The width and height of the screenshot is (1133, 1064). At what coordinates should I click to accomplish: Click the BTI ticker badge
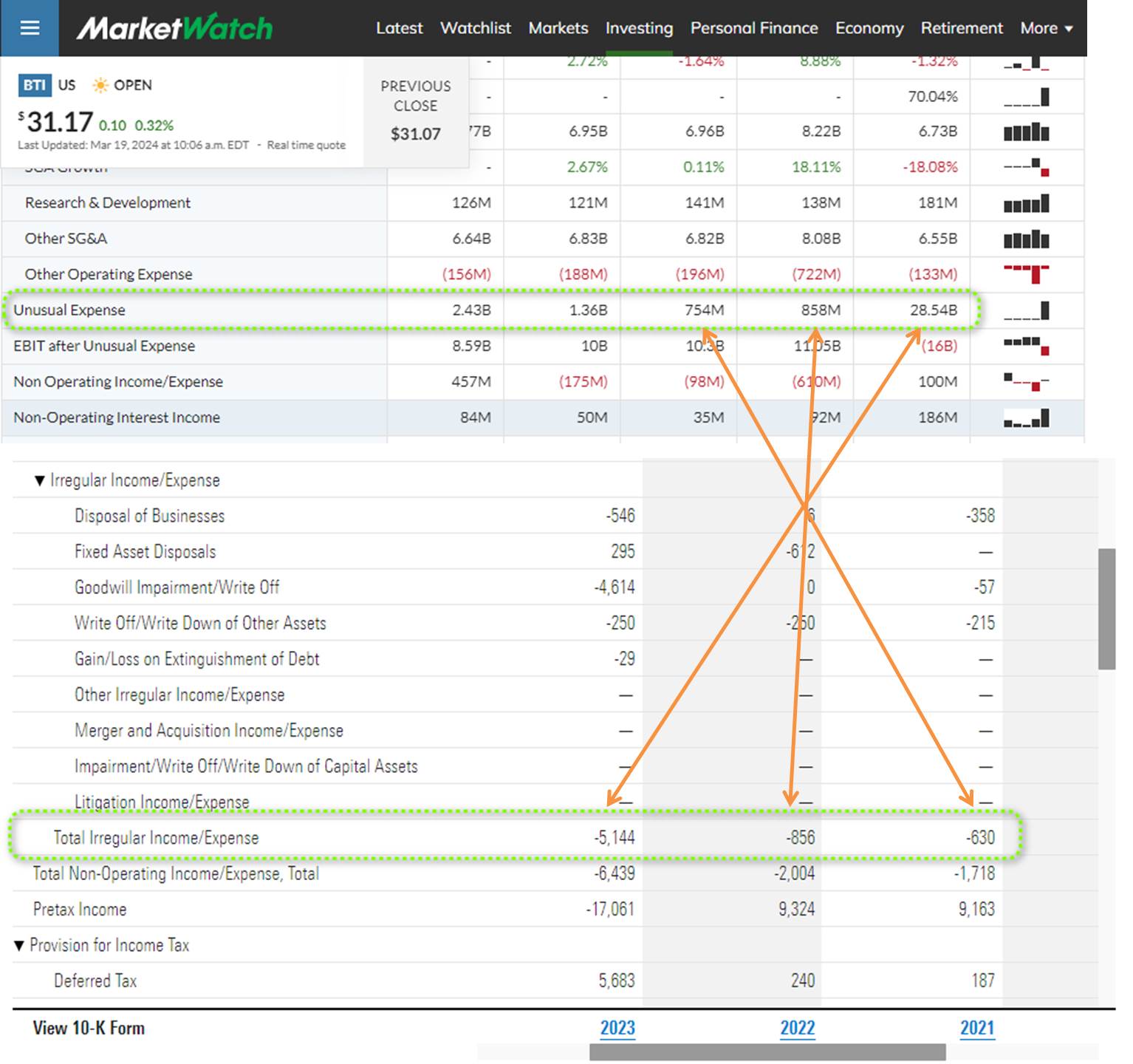(35, 85)
